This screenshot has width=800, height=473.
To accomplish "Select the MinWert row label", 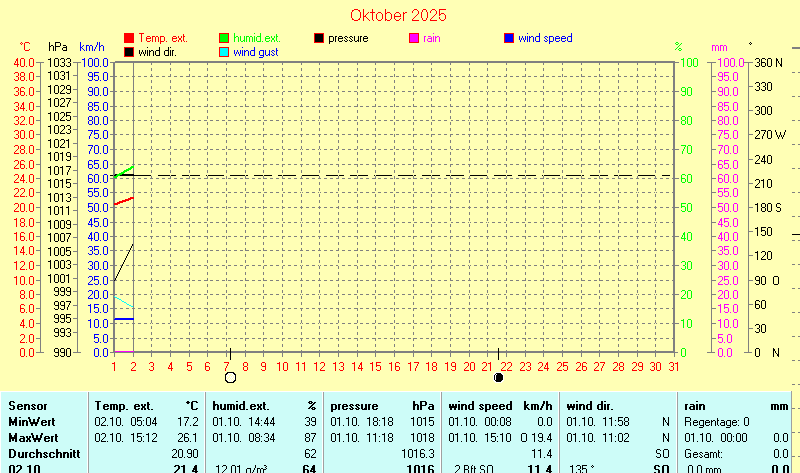I will (32, 422).
